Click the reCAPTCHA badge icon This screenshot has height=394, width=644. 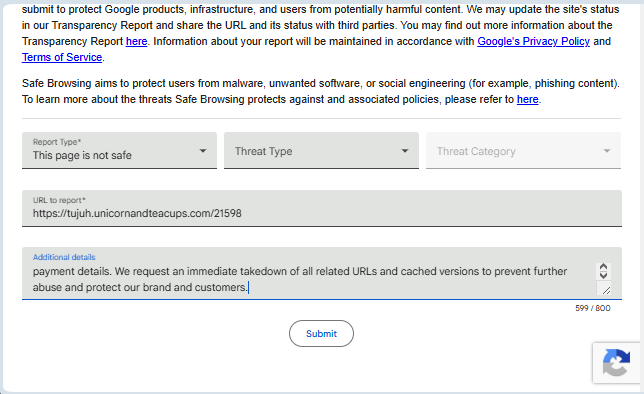tap(616, 363)
